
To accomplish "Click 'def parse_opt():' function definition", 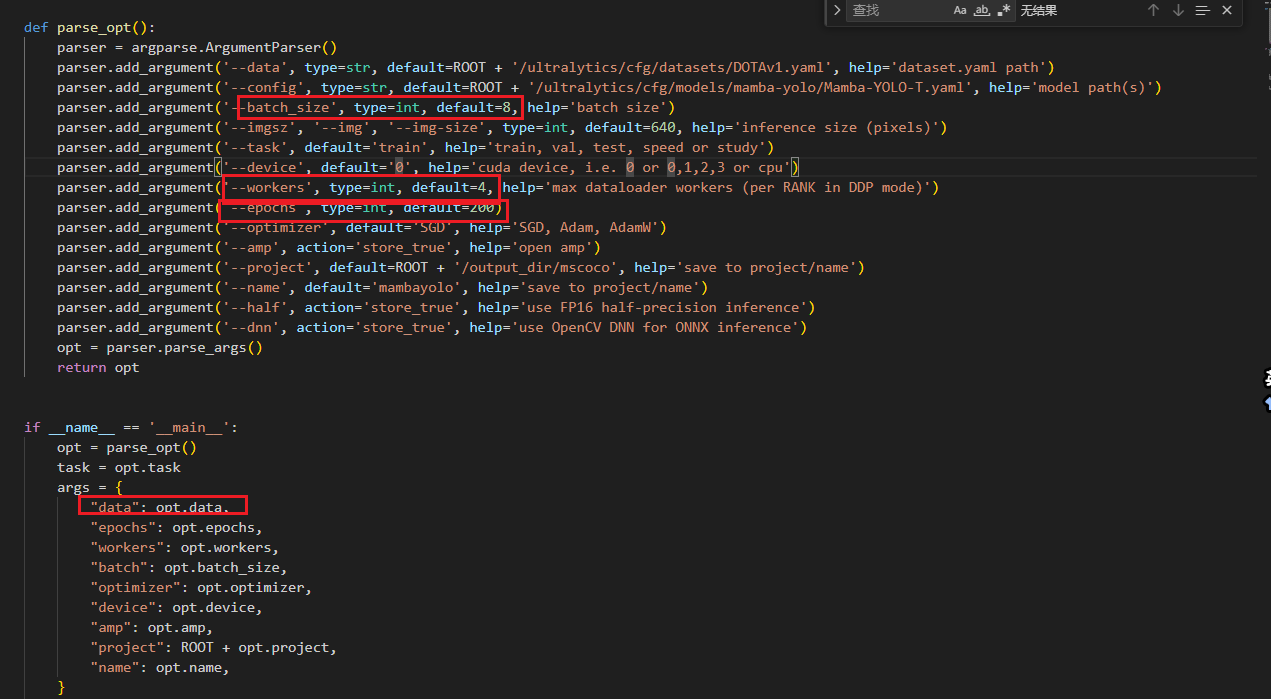I will click(90, 27).
